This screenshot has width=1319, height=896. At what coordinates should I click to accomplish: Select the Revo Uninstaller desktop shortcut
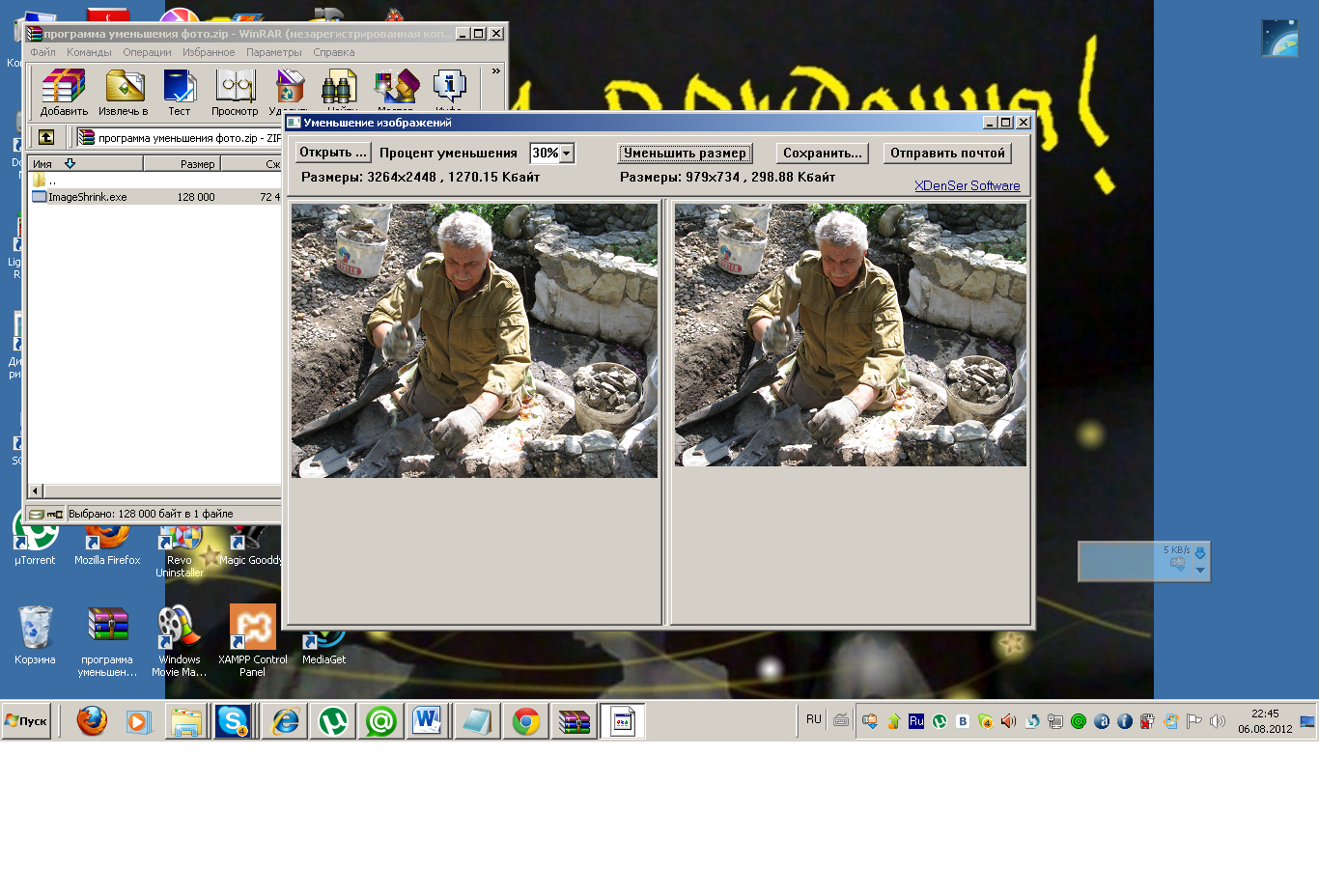point(180,550)
